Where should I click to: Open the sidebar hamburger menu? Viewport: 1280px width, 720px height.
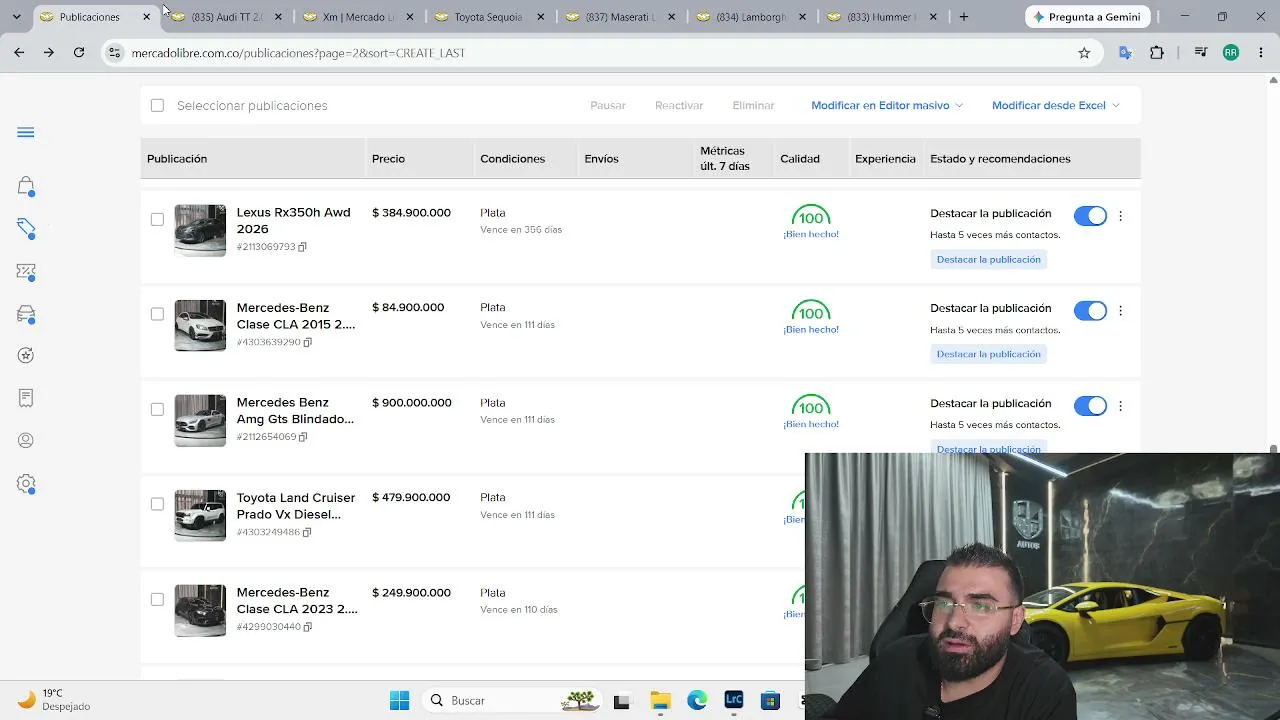click(26, 133)
